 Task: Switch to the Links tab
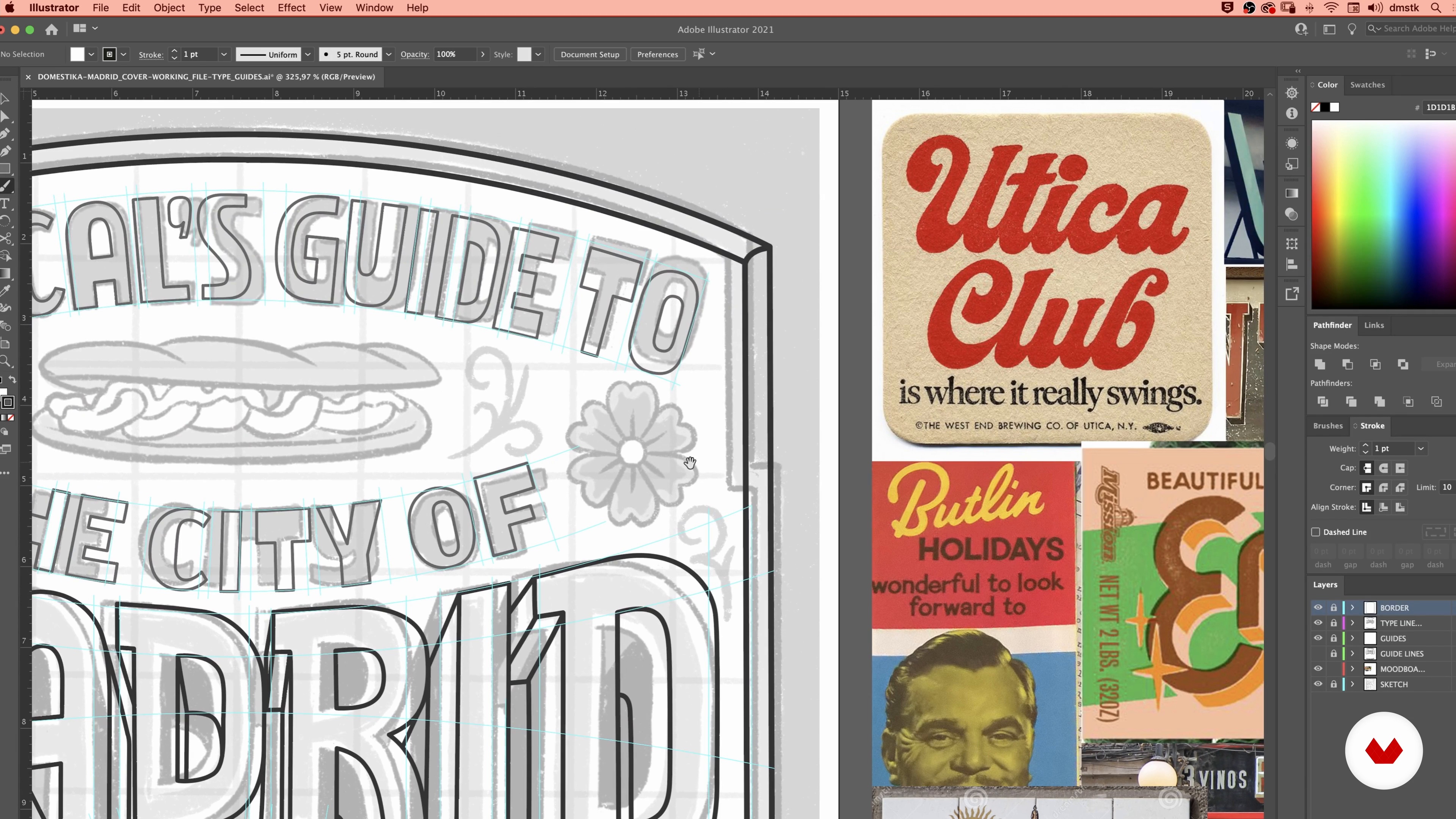click(x=1374, y=325)
